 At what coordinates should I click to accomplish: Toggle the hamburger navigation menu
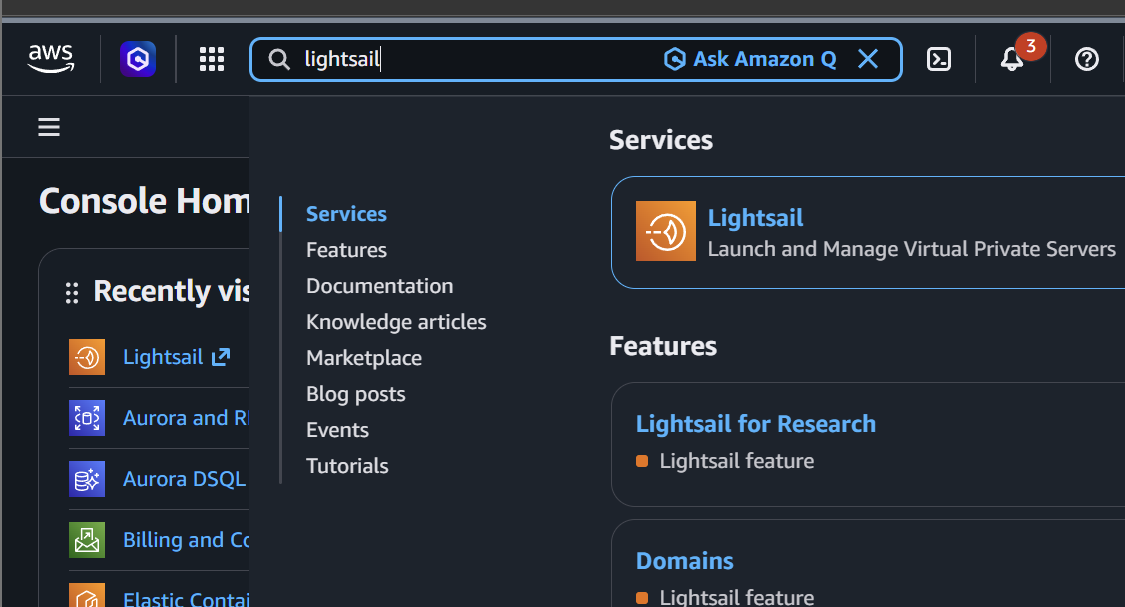[x=49, y=127]
